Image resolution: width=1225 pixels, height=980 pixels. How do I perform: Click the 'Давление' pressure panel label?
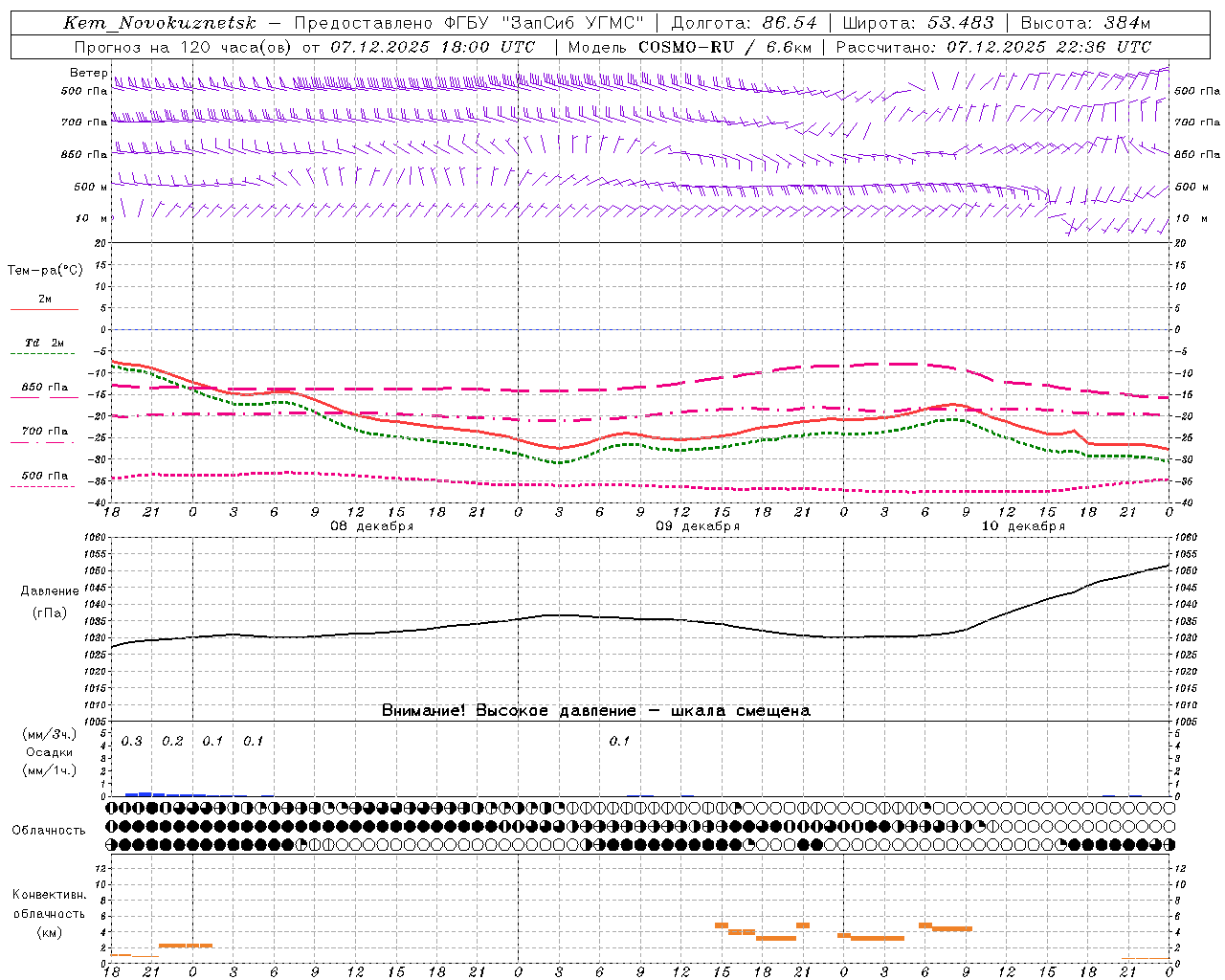pos(50,591)
